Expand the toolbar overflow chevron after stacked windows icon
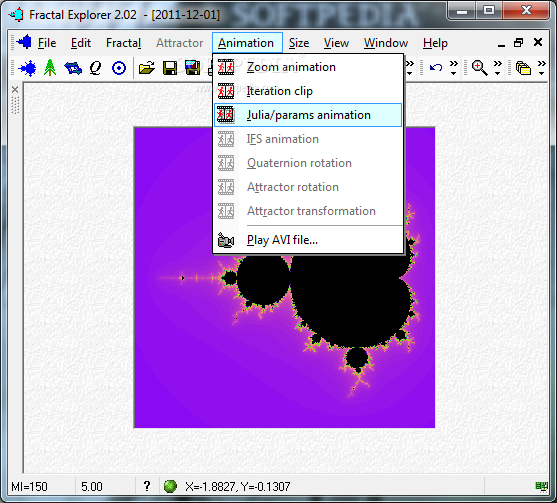This screenshot has width=557, height=503. click(x=541, y=67)
